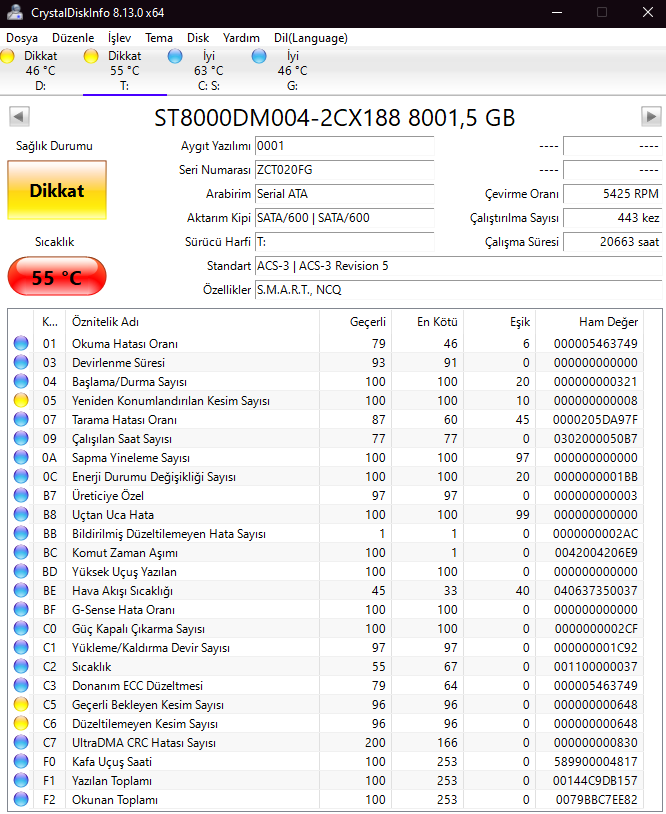Image resolution: width=666 pixels, height=814 pixels.
Task: Click the Standart field ACS-3 Revision 5
Action: (x=458, y=266)
